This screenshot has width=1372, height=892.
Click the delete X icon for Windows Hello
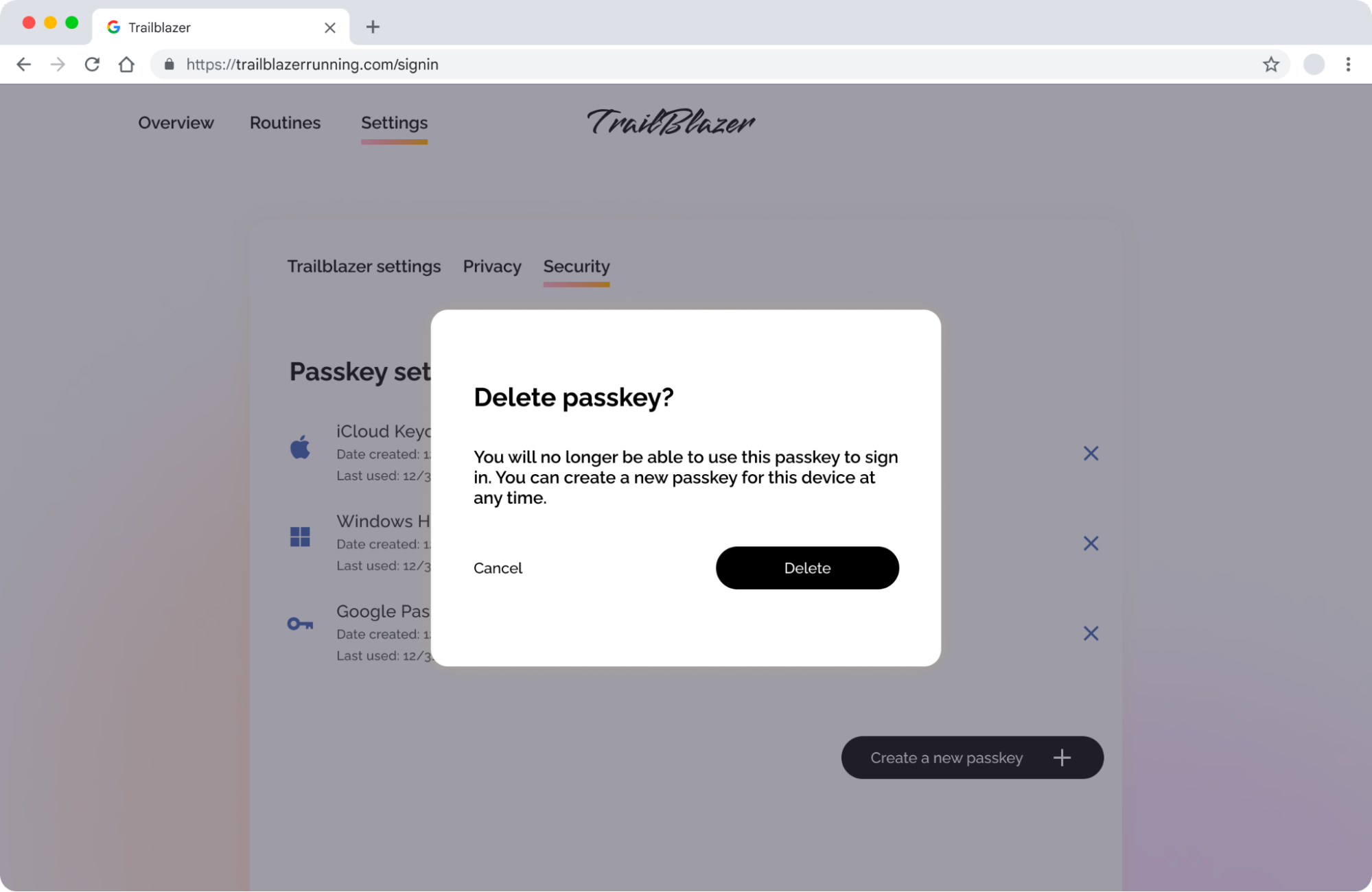point(1091,543)
